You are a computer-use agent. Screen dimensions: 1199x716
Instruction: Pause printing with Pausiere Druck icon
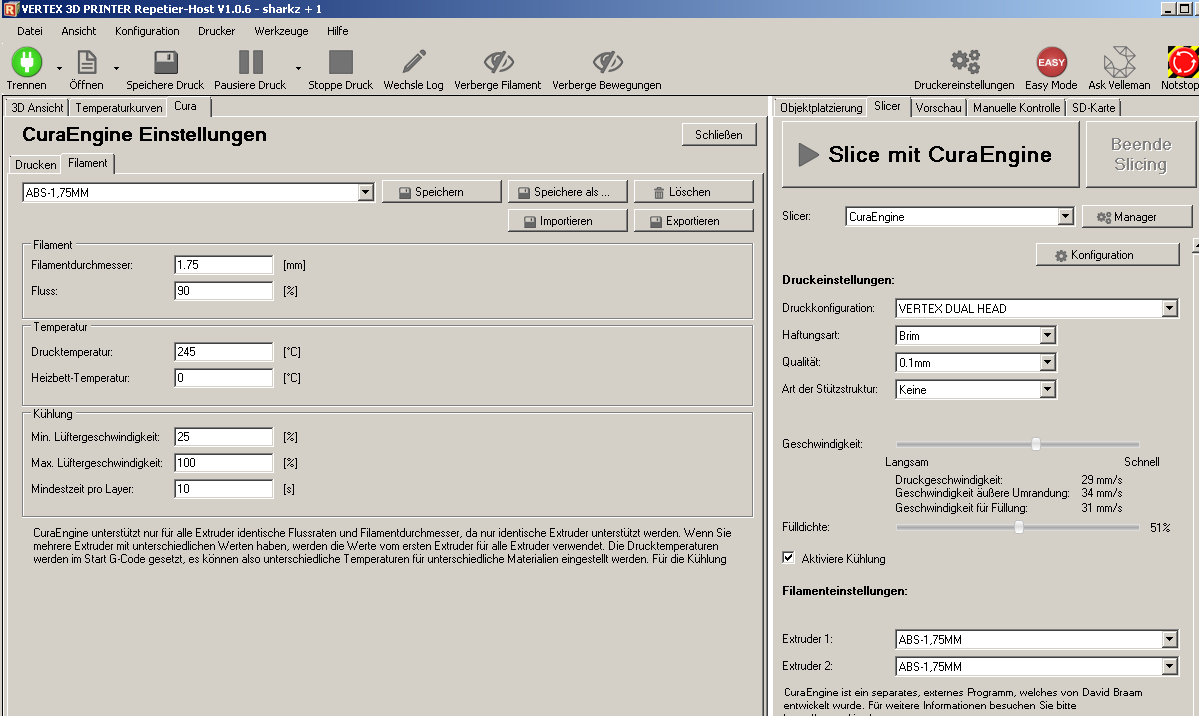pos(250,62)
